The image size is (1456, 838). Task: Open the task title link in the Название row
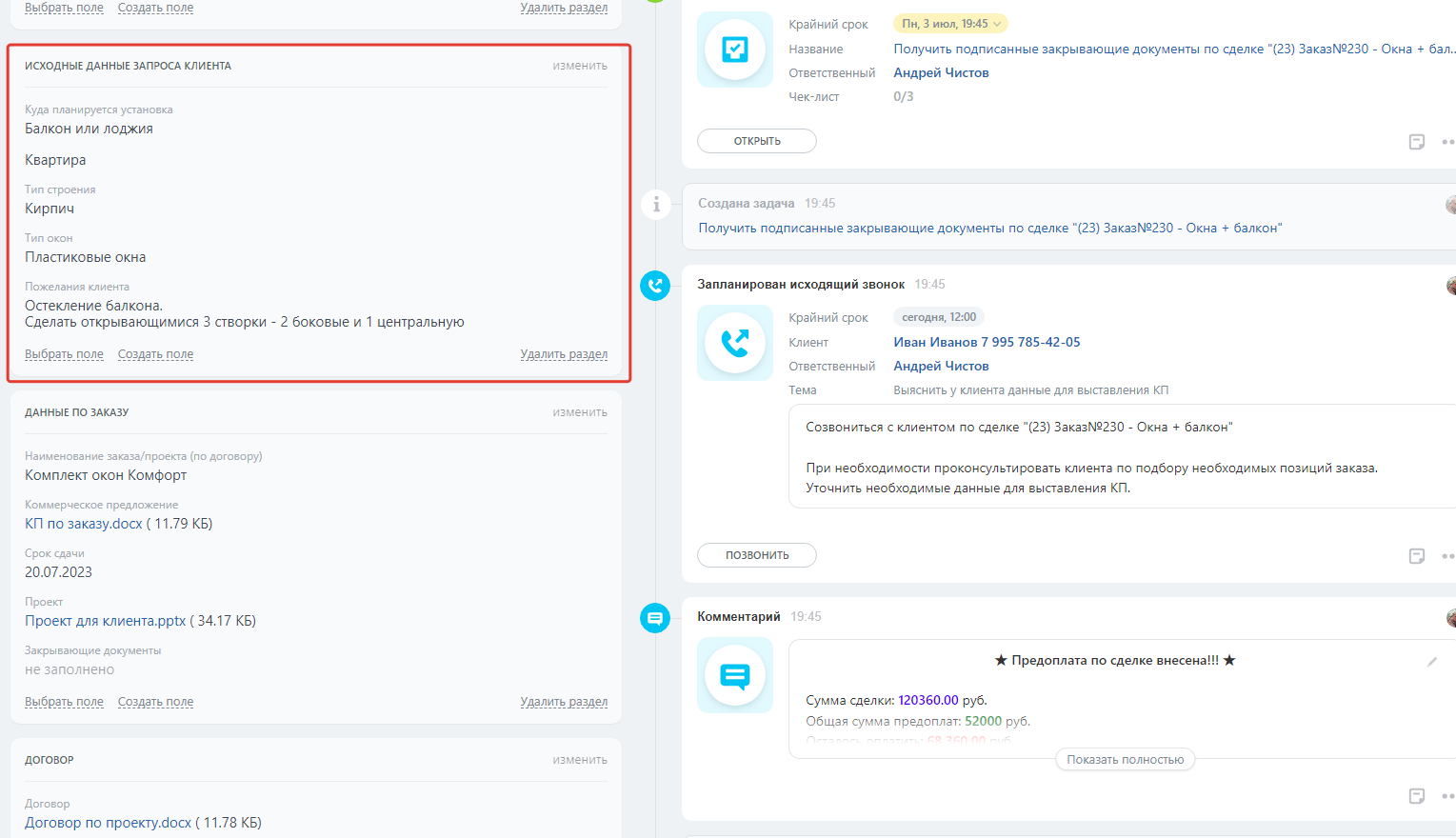tap(1174, 49)
